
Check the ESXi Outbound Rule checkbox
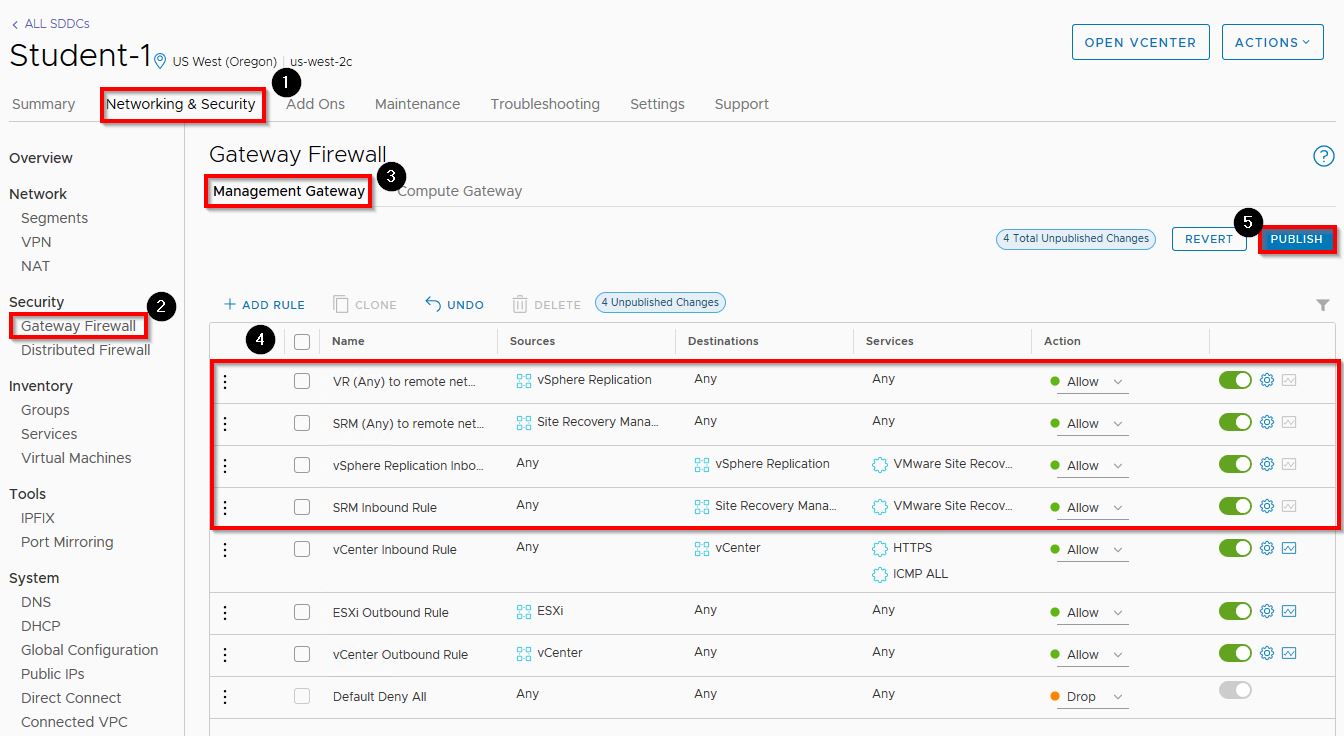(302, 612)
